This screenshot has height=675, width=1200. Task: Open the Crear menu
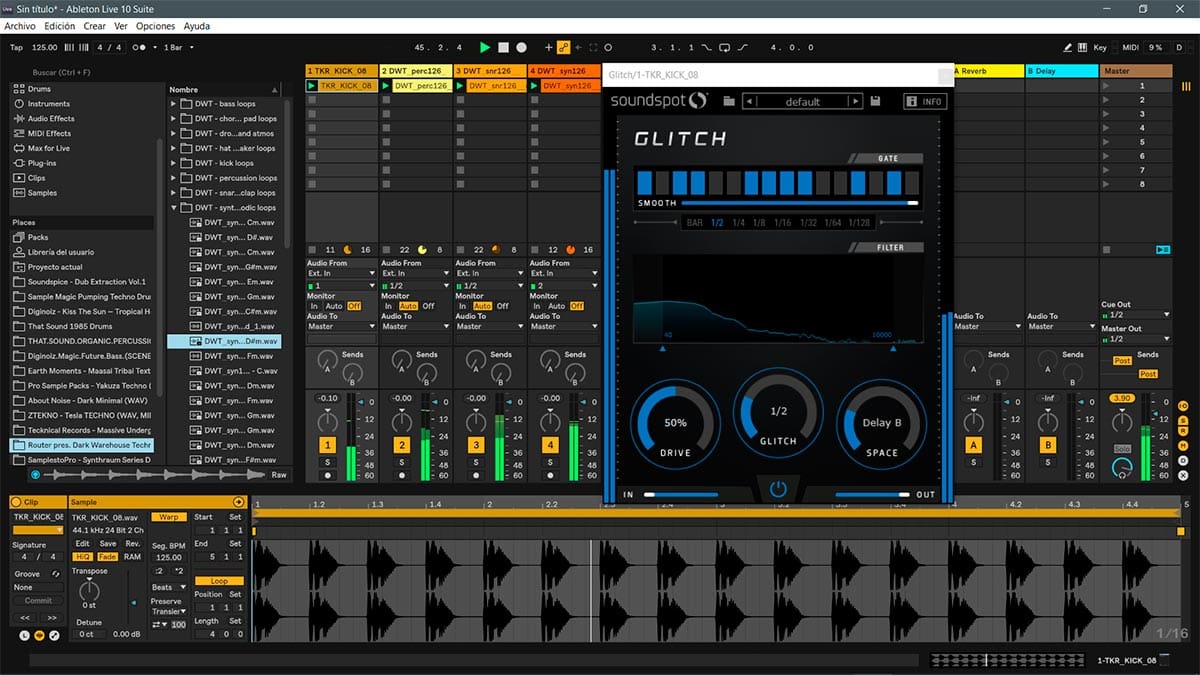click(x=95, y=26)
